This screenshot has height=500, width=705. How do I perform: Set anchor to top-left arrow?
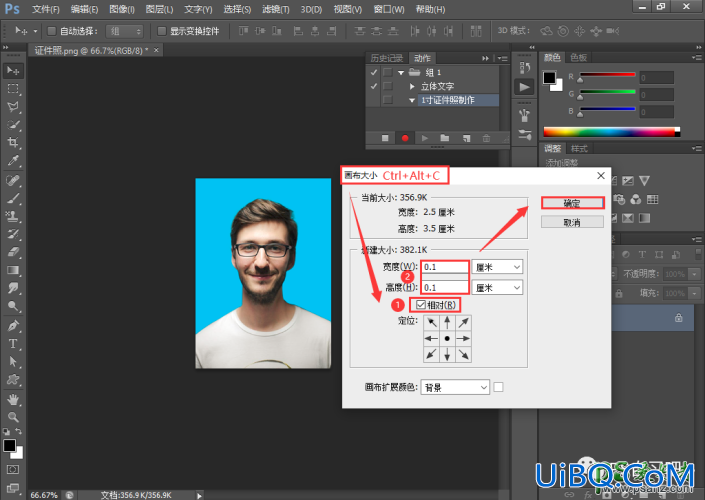431,322
